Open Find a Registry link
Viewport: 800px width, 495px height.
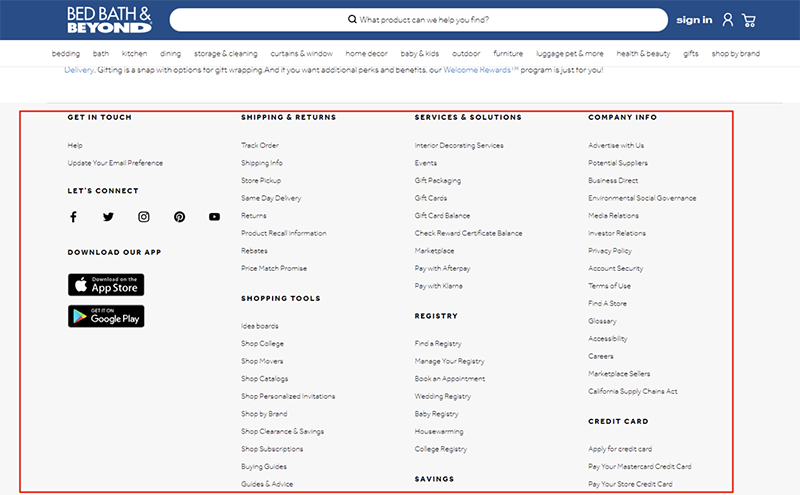[x=438, y=344]
